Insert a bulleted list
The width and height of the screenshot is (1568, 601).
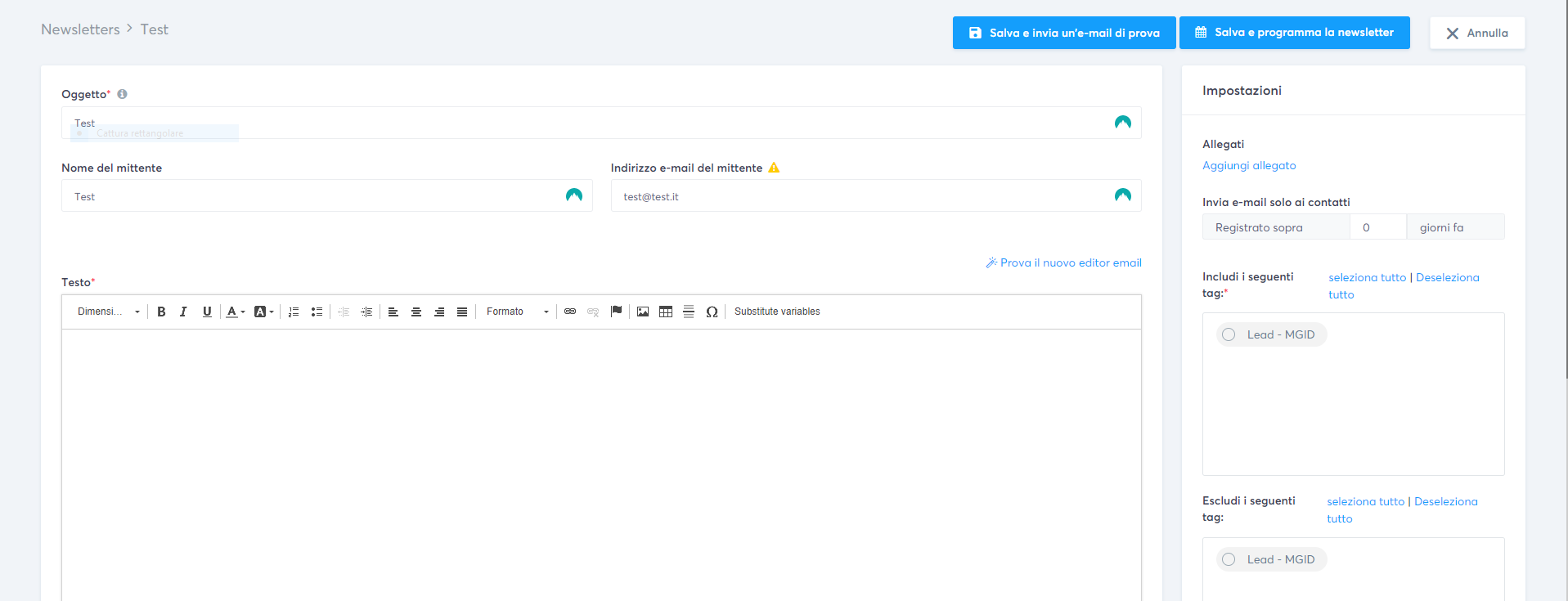pyautogui.click(x=317, y=312)
